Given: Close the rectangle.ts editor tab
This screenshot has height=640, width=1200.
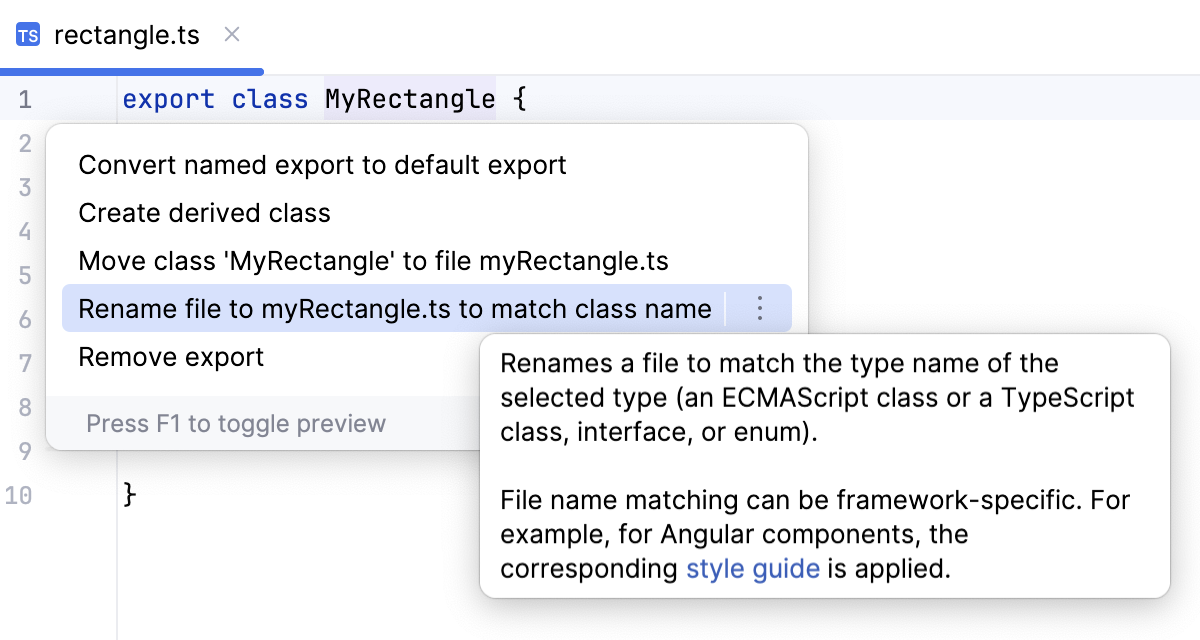Looking at the screenshot, I should tap(231, 34).
